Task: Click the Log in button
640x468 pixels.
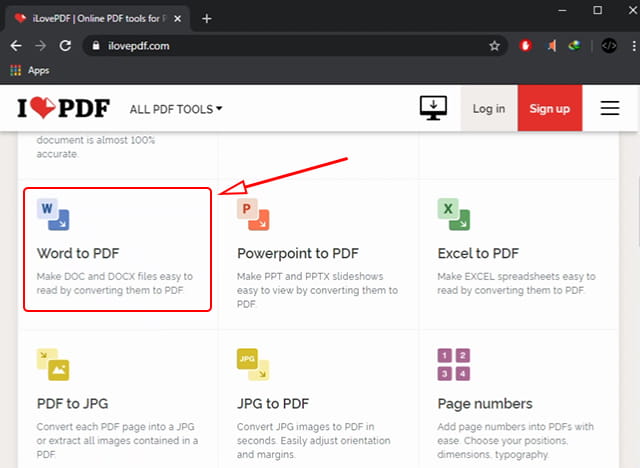Action: point(489,108)
